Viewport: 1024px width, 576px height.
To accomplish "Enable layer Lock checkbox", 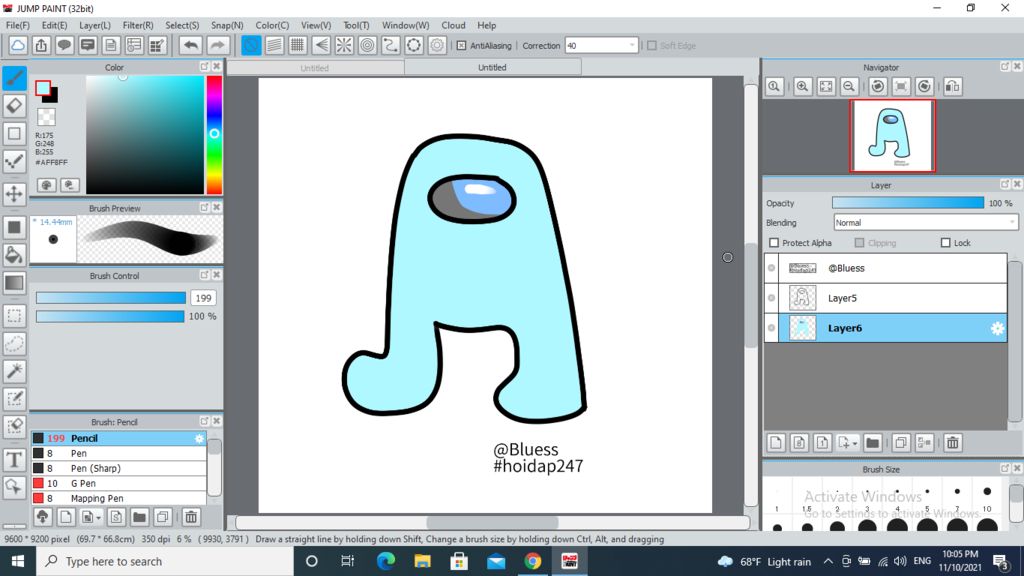I will click(x=946, y=243).
